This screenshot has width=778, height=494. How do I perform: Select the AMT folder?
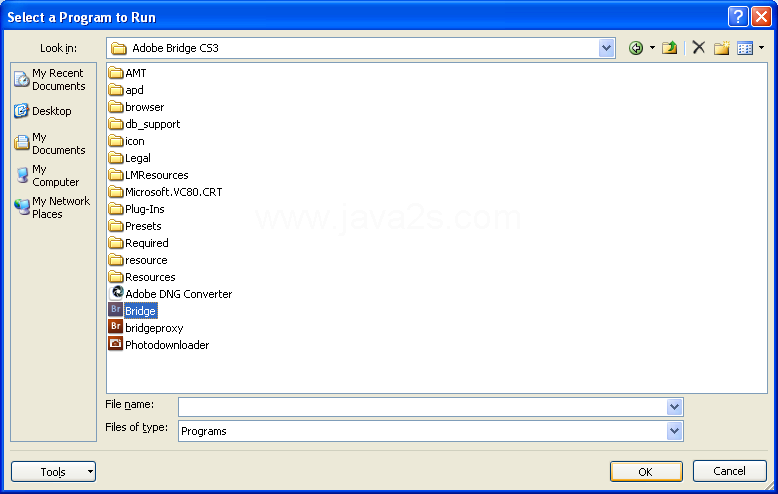click(x=128, y=73)
